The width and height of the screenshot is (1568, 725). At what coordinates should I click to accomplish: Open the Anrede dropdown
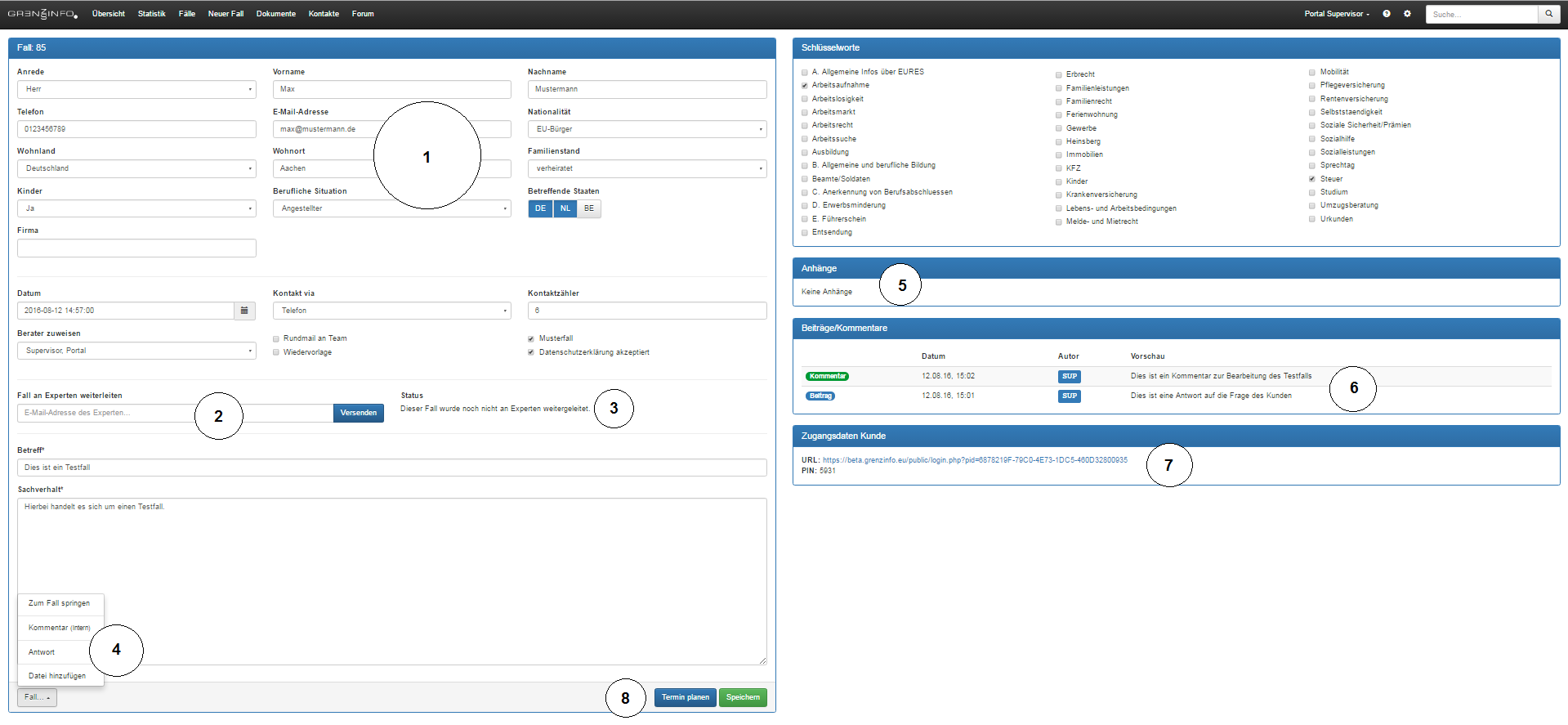pos(136,89)
